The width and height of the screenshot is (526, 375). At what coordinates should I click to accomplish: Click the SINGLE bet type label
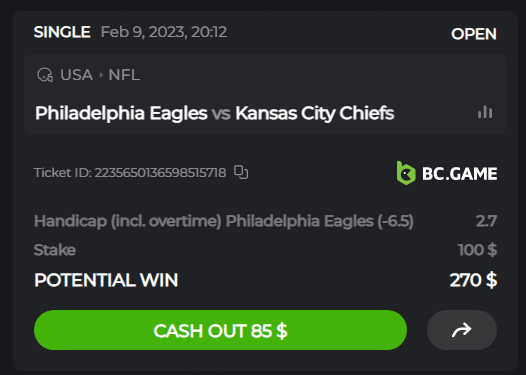pos(62,32)
